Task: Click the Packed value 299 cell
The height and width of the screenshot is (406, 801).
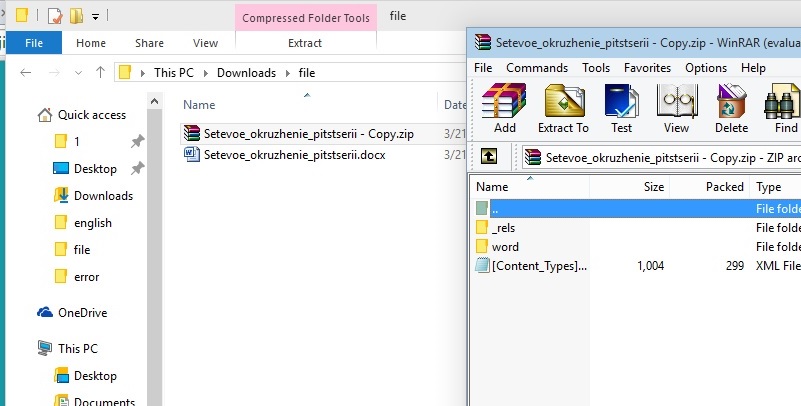Action: click(735, 266)
